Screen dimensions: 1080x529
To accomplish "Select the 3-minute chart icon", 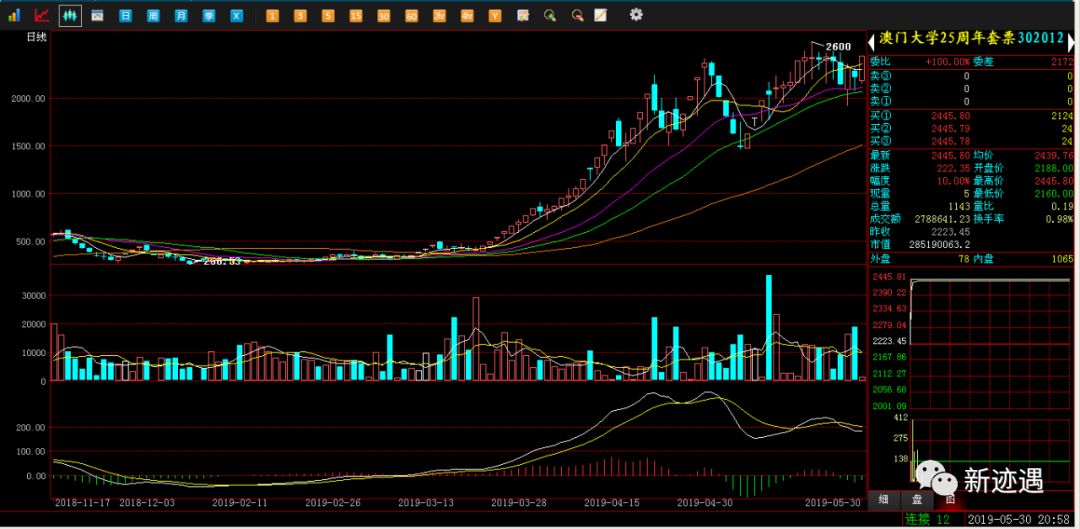I will 300,15.
